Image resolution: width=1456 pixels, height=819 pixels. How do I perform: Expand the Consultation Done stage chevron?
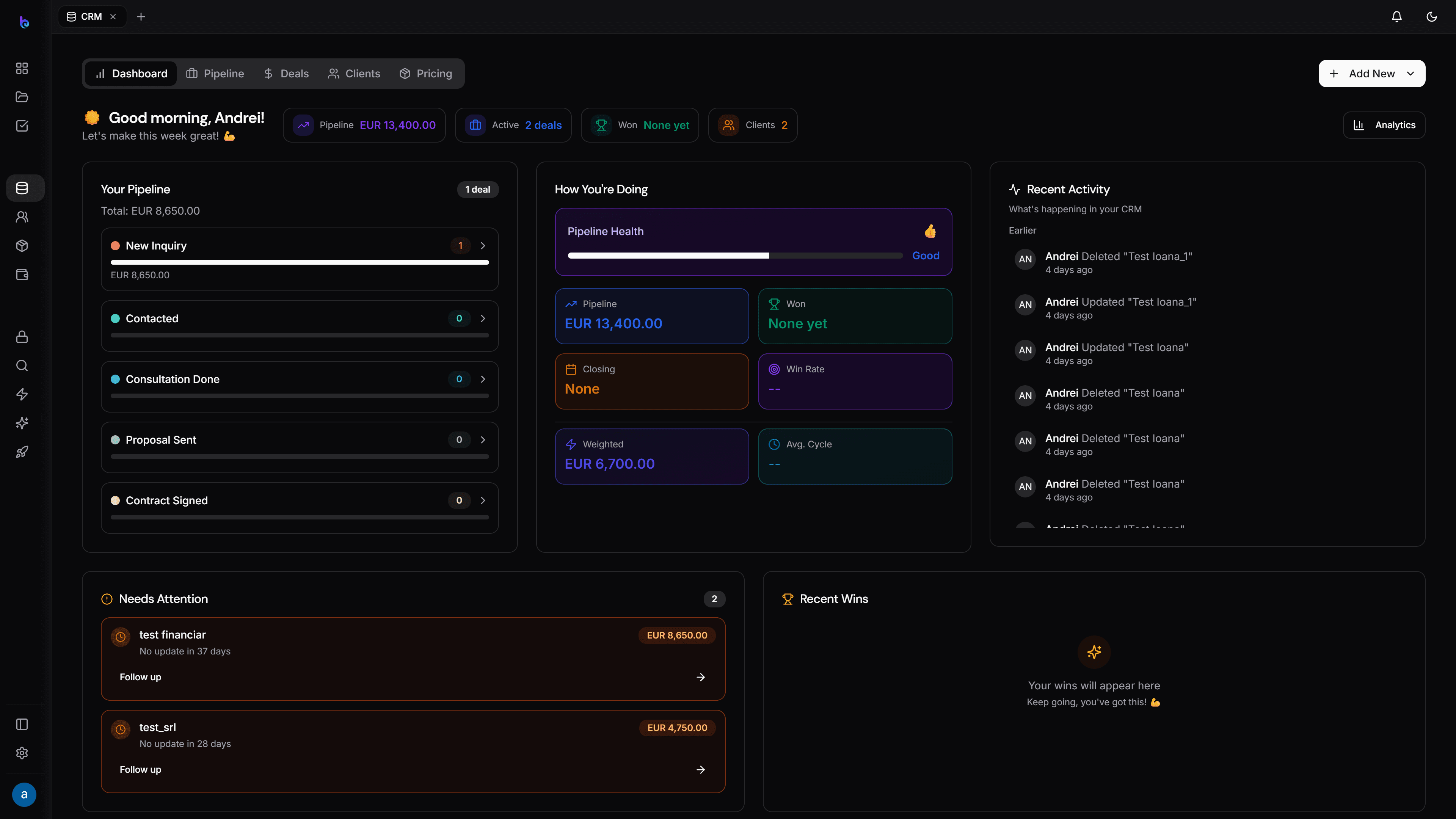click(483, 379)
